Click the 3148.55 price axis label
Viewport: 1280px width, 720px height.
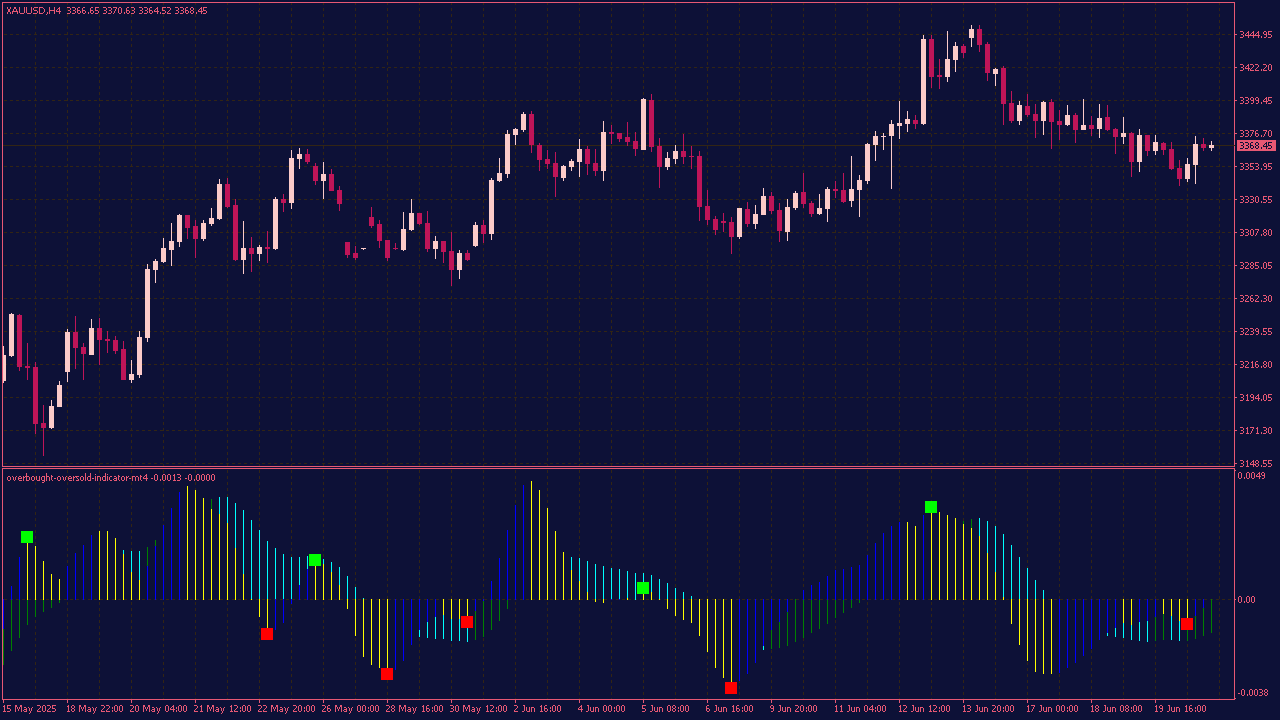(1255, 464)
